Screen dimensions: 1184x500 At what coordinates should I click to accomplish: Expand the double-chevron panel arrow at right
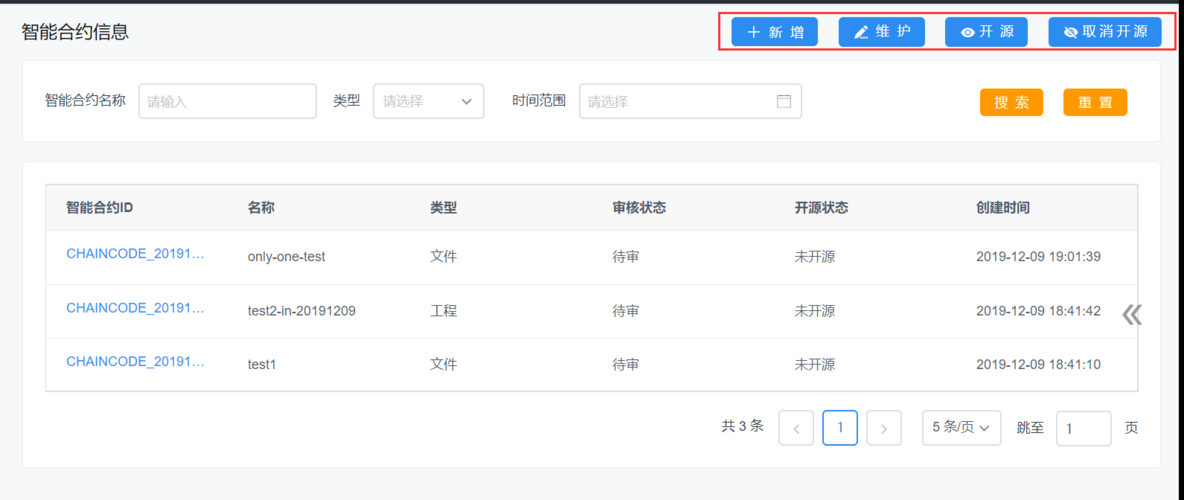[x=1131, y=315]
